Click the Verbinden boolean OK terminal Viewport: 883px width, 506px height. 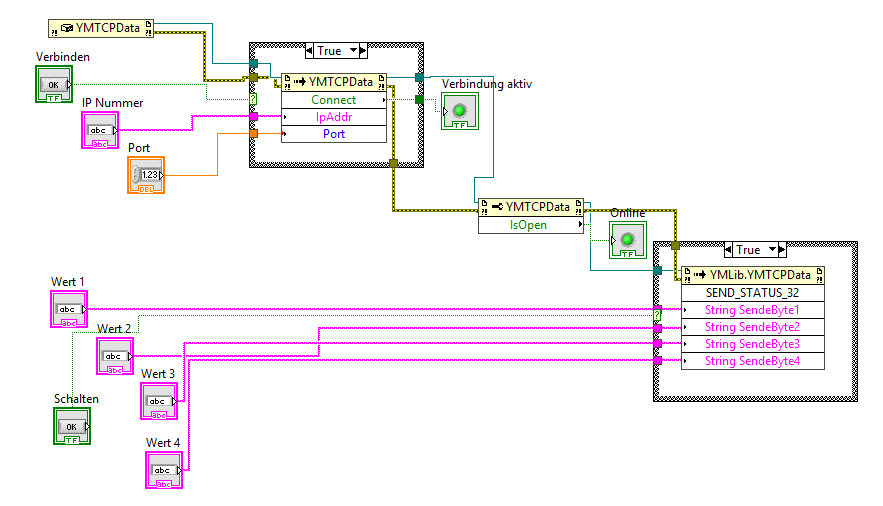54,84
